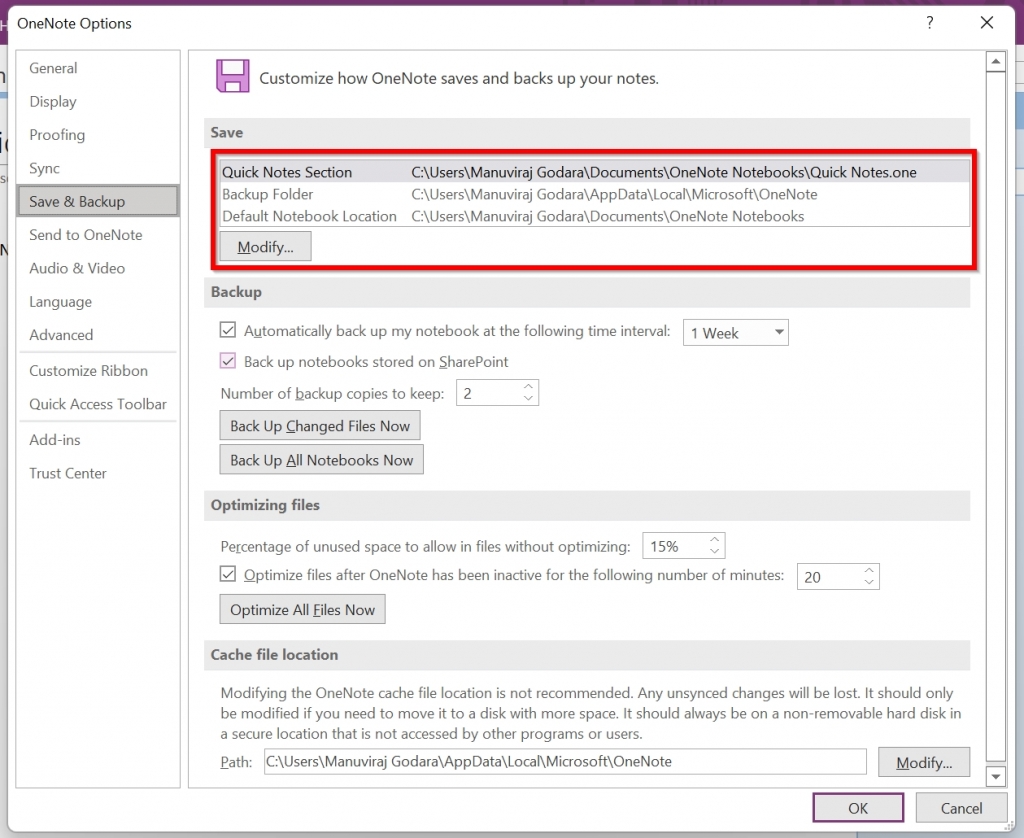Click the scrollbar down arrow
This screenshot has width=1024, height=838.
pyautogui.click(x=996, y=776)
